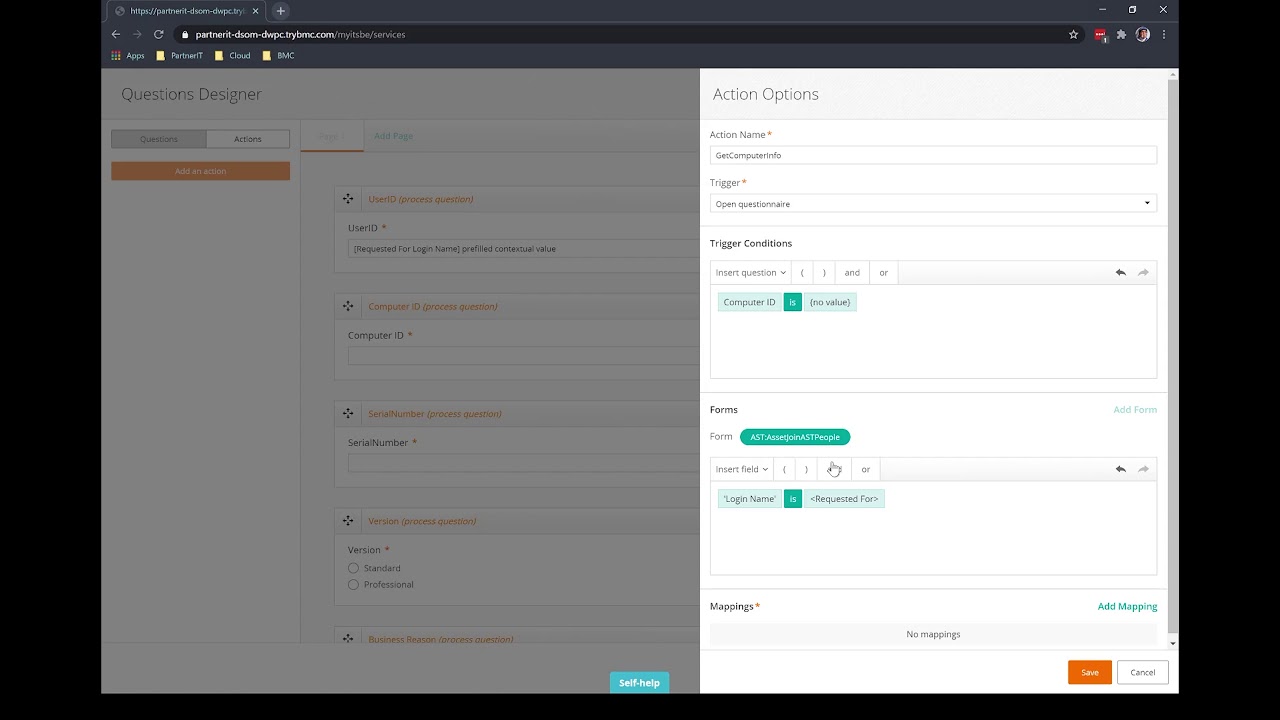
Task: Click the 'is' operator after 'Login Name'
Action: [792, 499]
